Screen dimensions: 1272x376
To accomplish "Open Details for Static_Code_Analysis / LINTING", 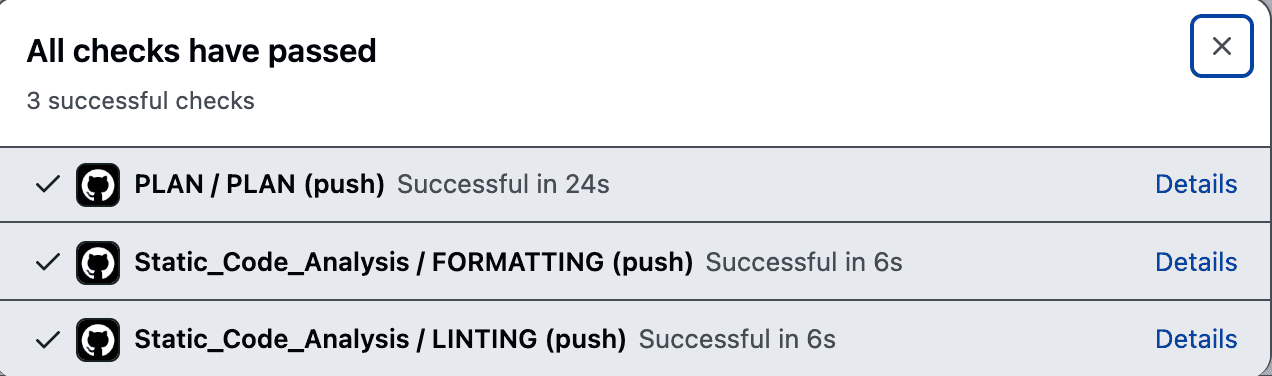I will 1196,339.
